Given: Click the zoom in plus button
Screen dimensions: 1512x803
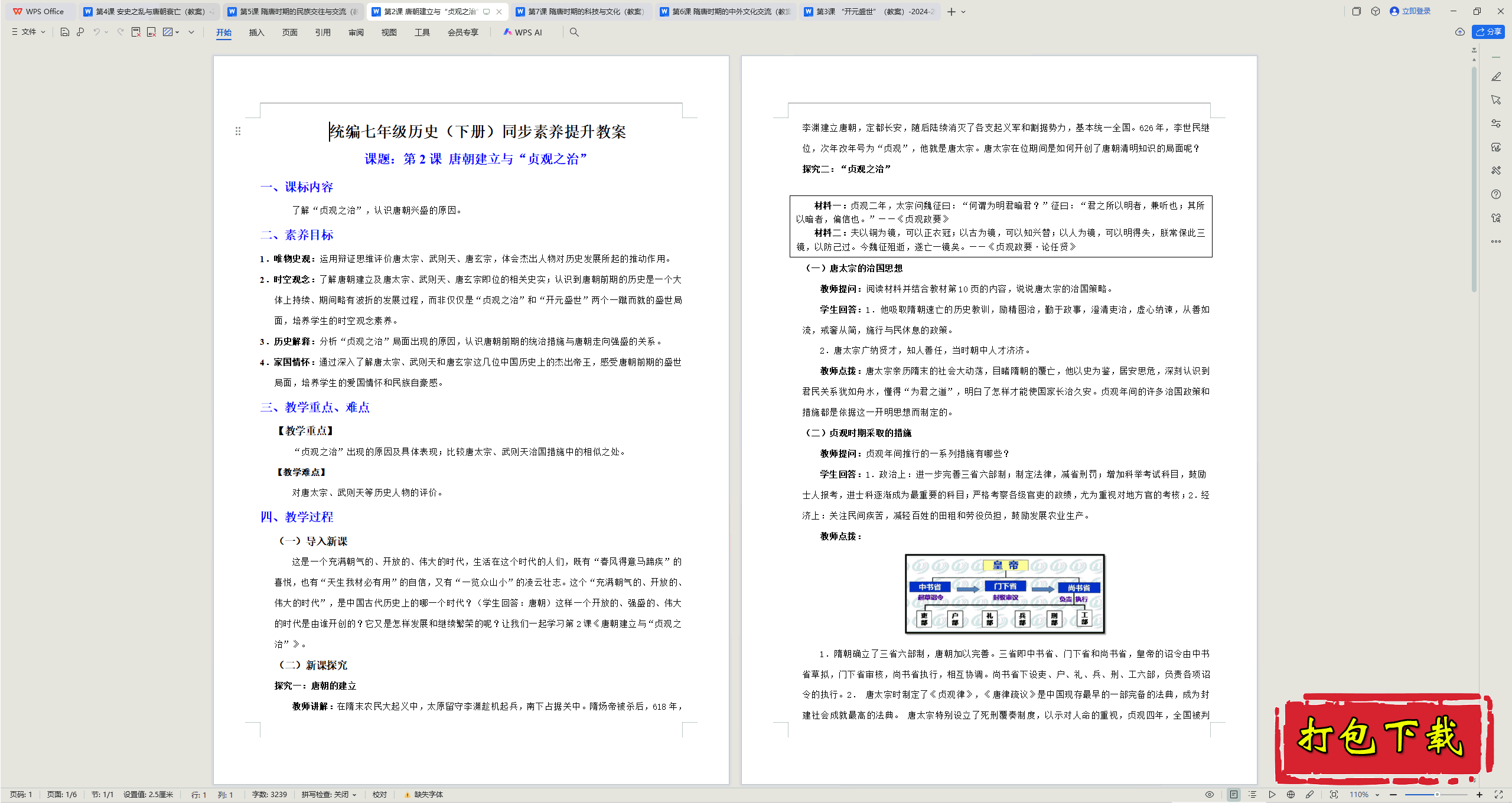Looking at the screenshot, I should click(1480, 795).
